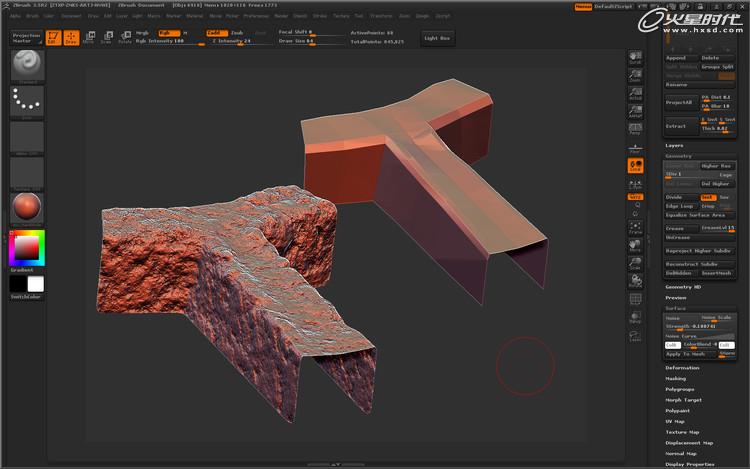Image resolution: width=750 pixels, height=469 pixels.
Task: Select the Scale transform icon in top shelf
Action: pyautogui.click(x=107, y=38)
